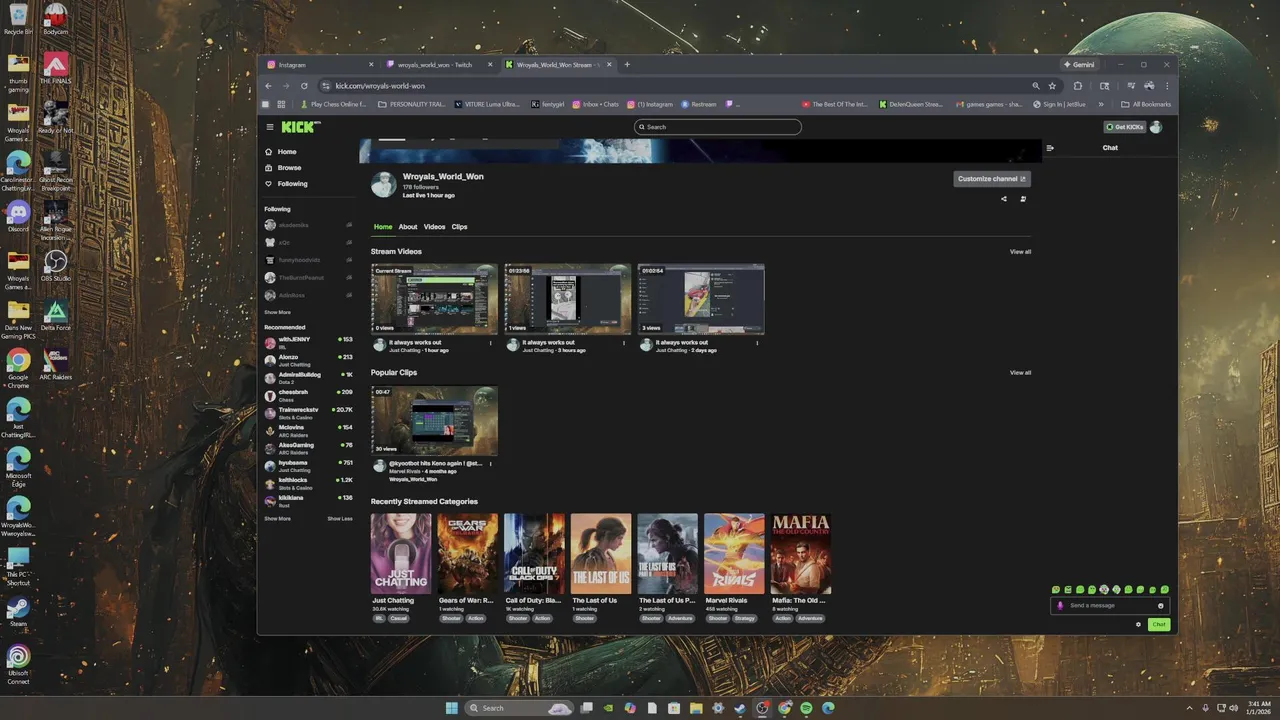Open Delta Force desktop icon
1280x720 pixels.
click(x=56, y=315)
